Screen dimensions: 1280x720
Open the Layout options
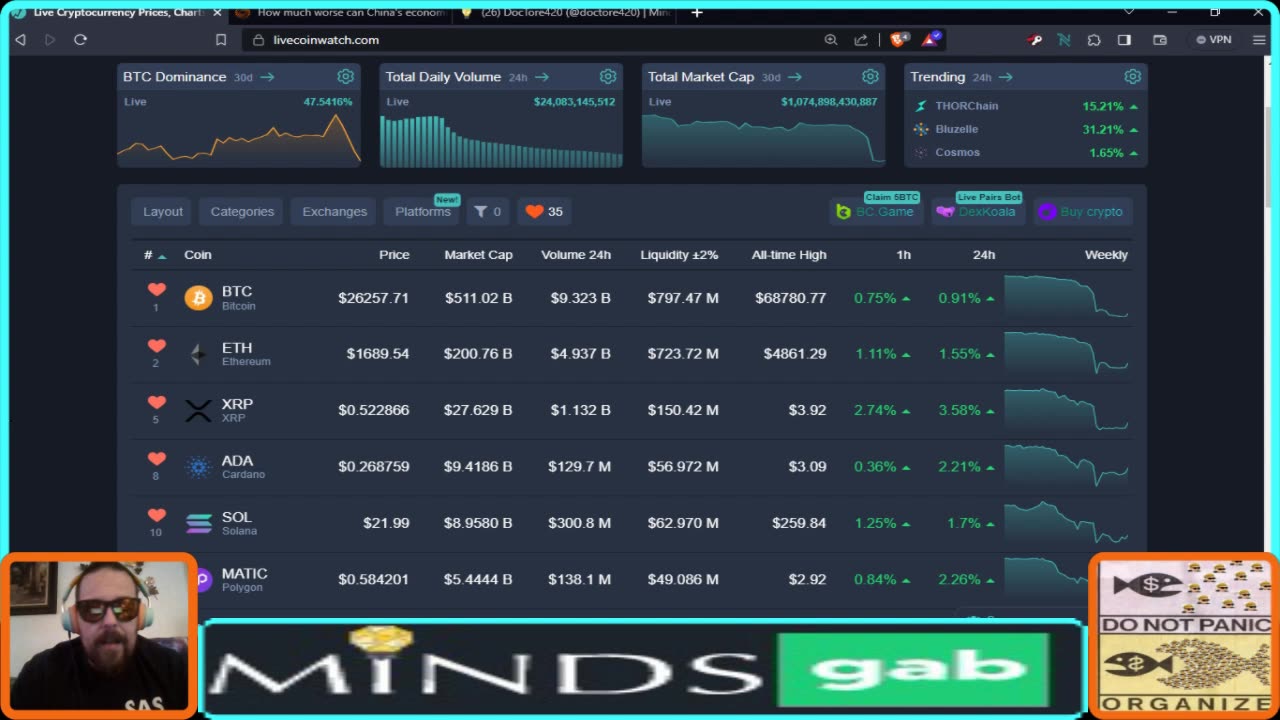point(163,211)
